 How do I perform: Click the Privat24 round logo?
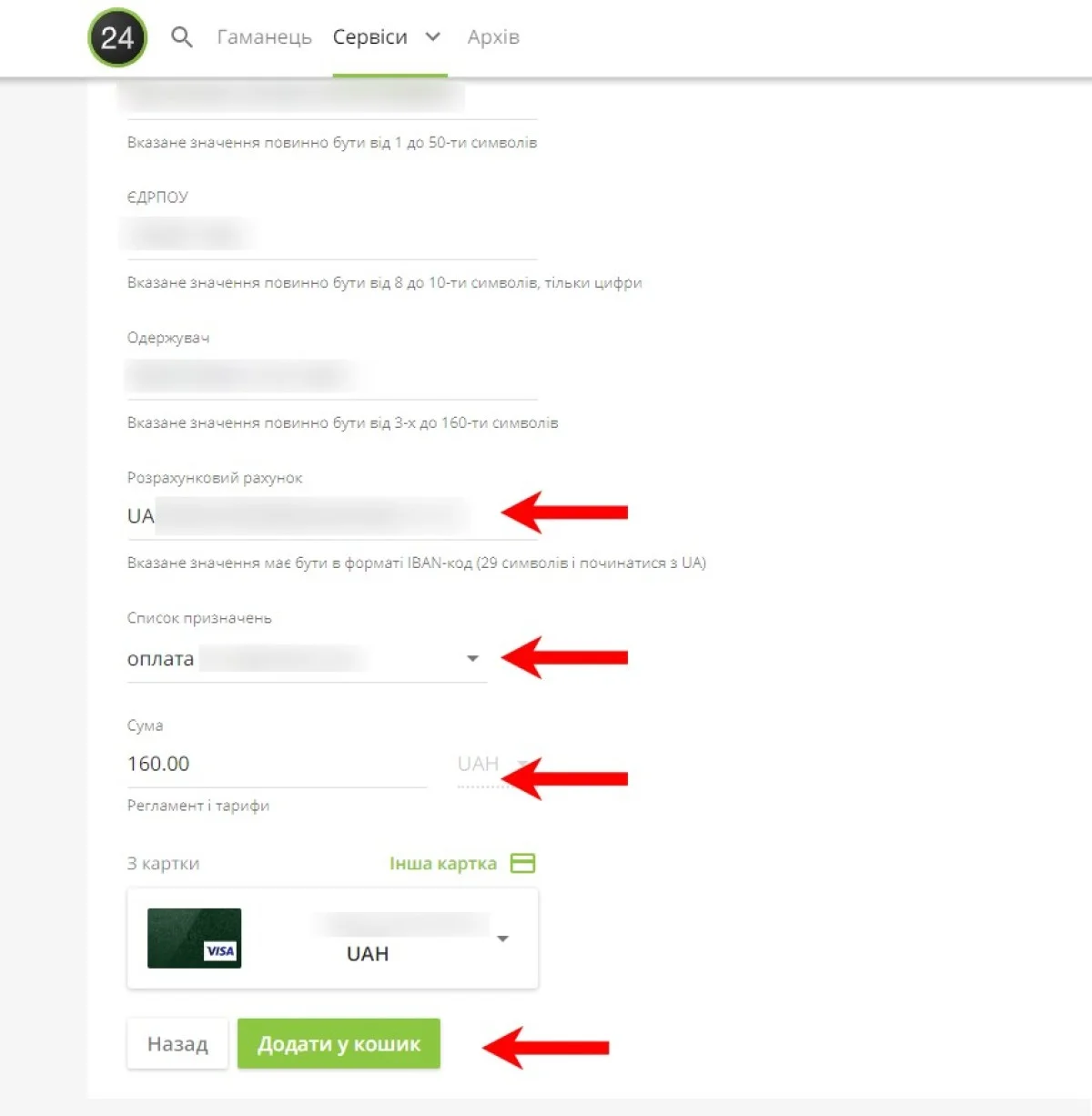point(117,37)
